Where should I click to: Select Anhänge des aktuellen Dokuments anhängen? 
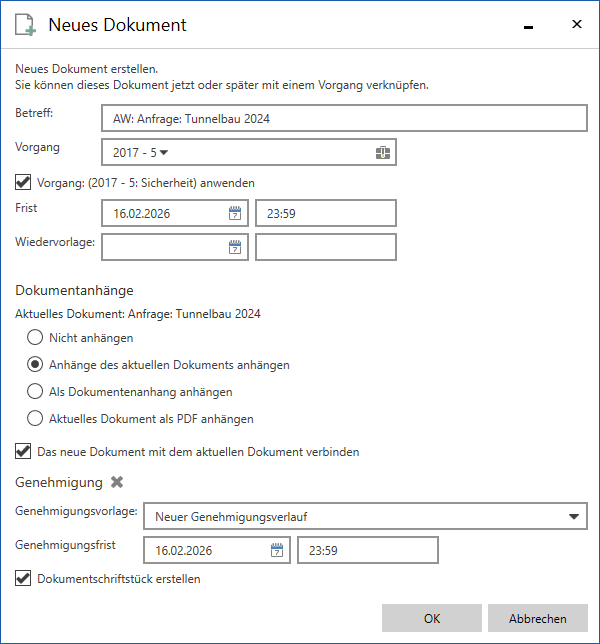point(35,364)
